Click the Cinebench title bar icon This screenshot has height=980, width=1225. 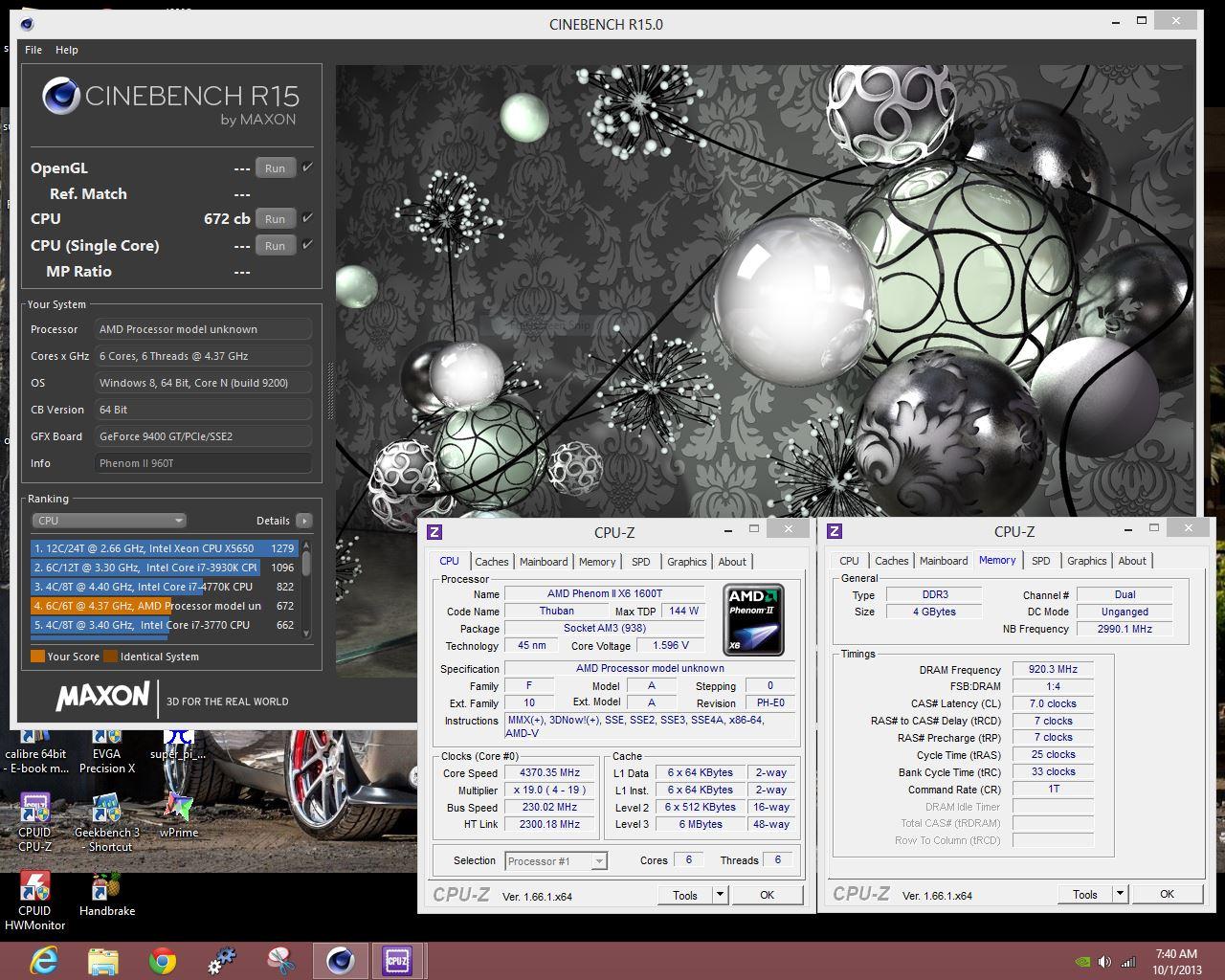[x=27, y=24]
